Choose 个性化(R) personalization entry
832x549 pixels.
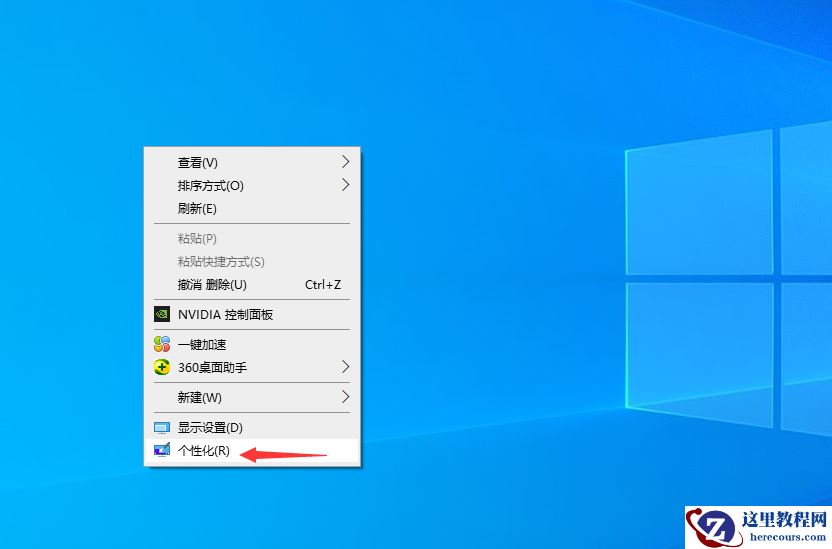252,450
